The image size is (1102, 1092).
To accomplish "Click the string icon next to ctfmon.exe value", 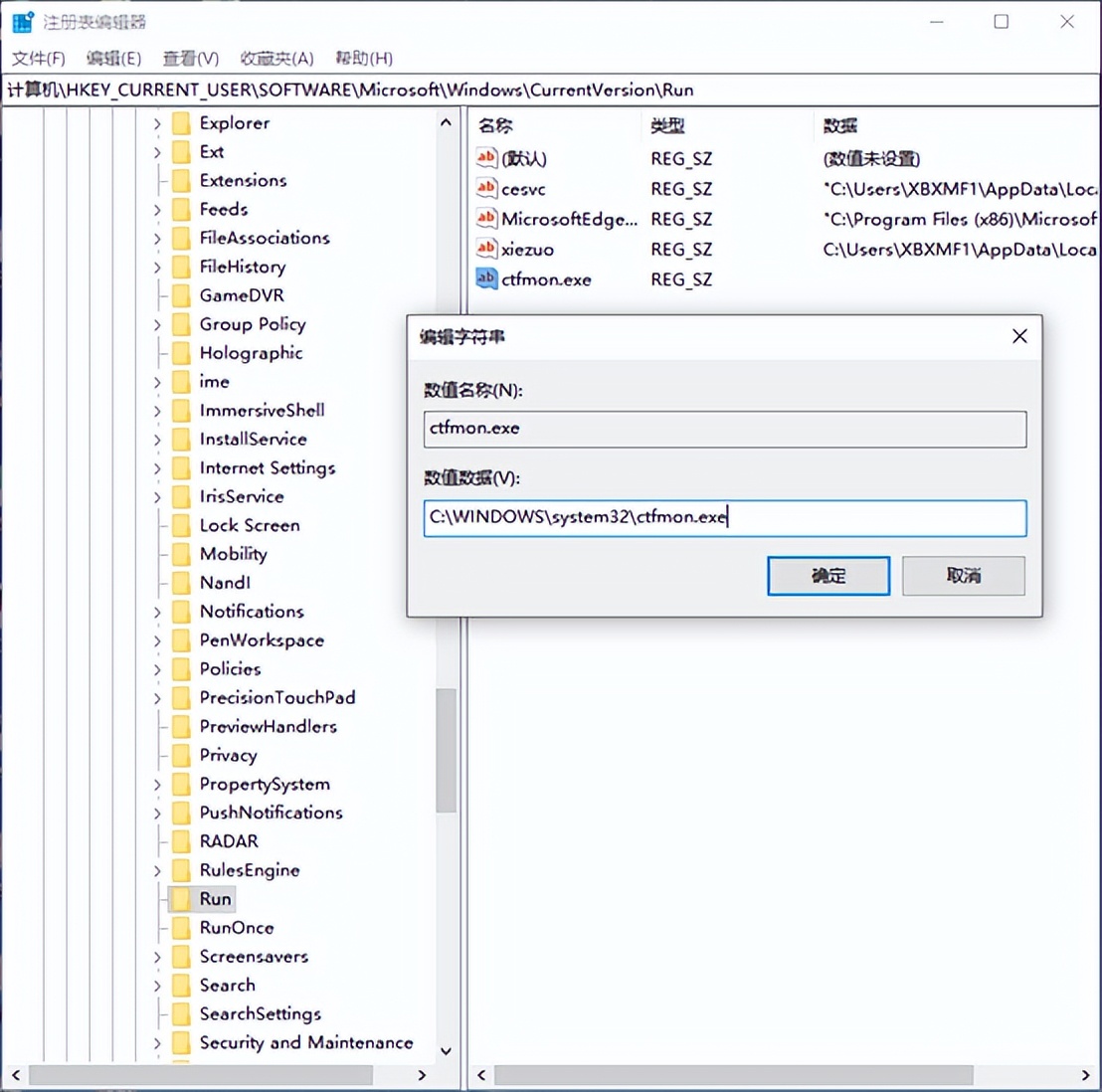I will [x=485, y=279].
